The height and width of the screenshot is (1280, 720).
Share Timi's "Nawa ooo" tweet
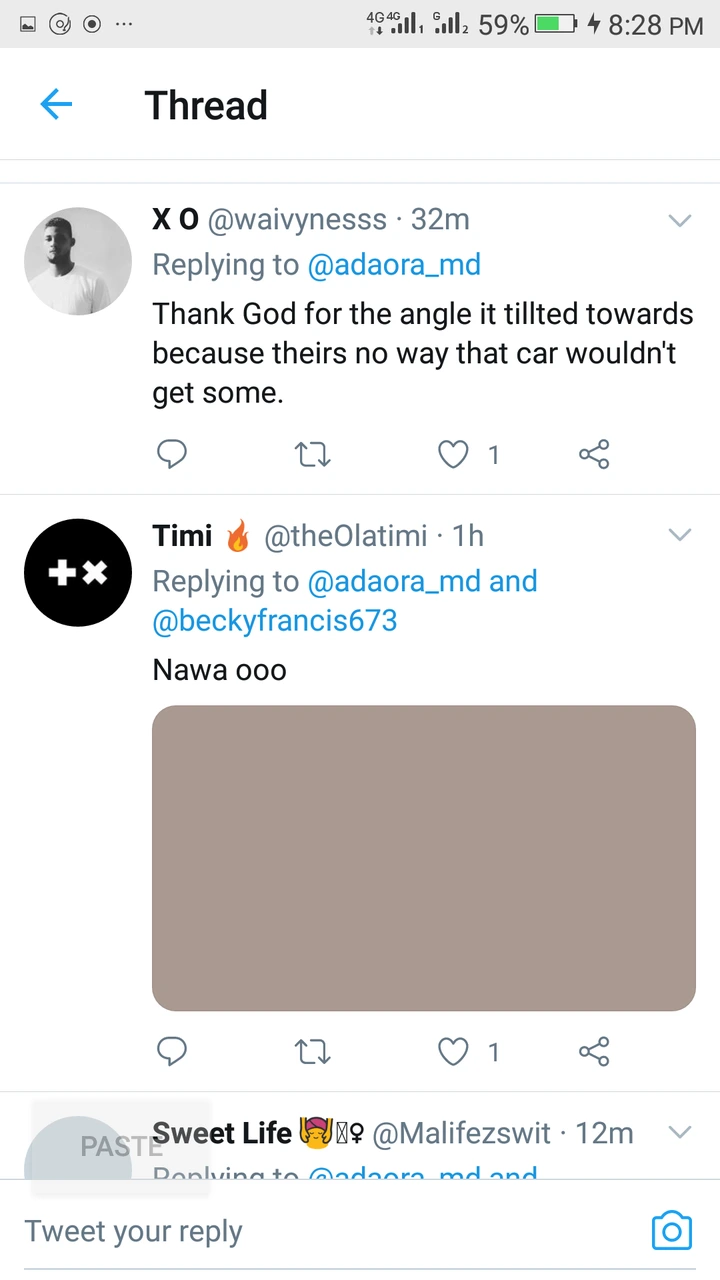(594, 1051)
